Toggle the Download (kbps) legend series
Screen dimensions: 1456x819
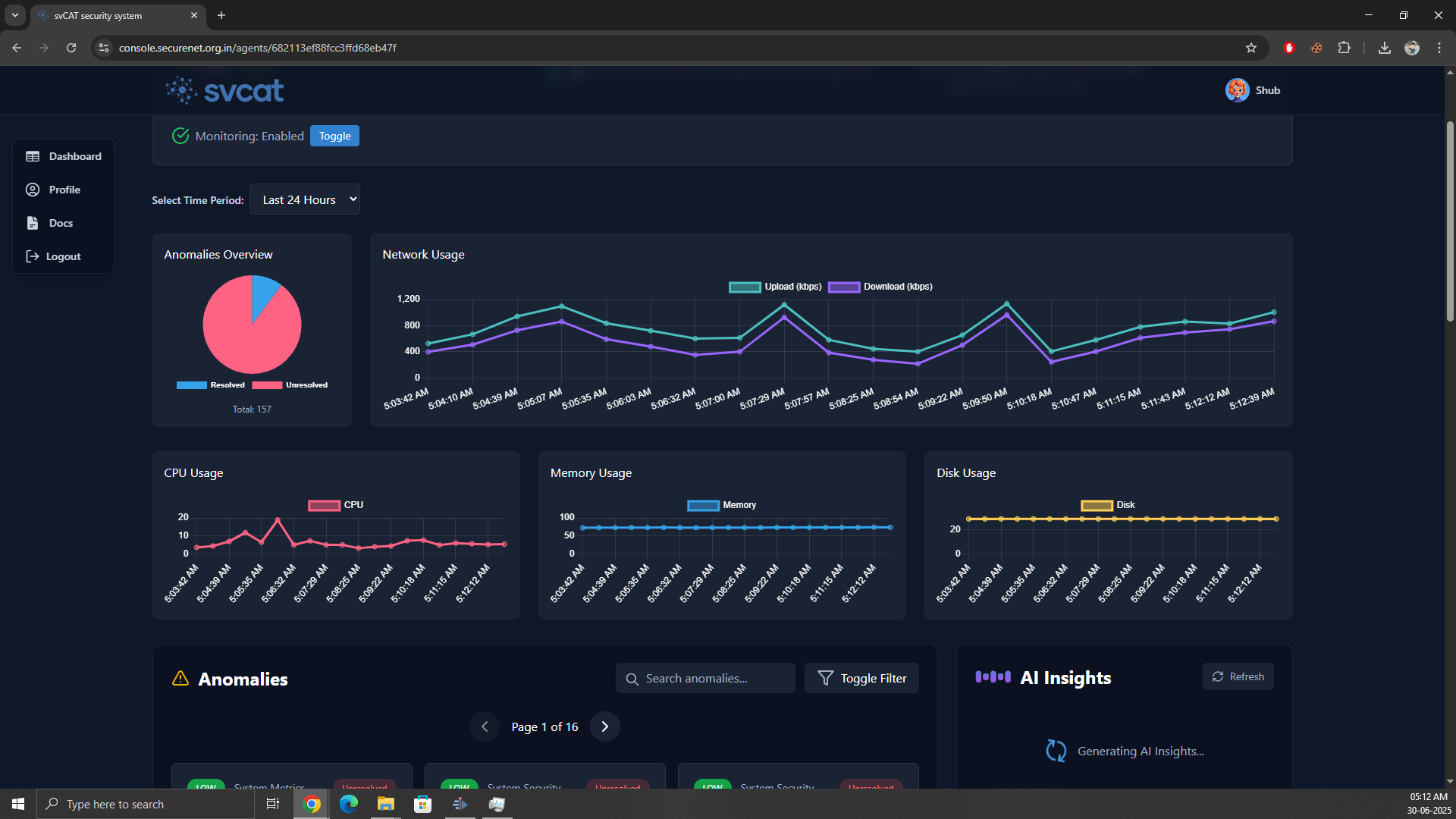(880, 287)
